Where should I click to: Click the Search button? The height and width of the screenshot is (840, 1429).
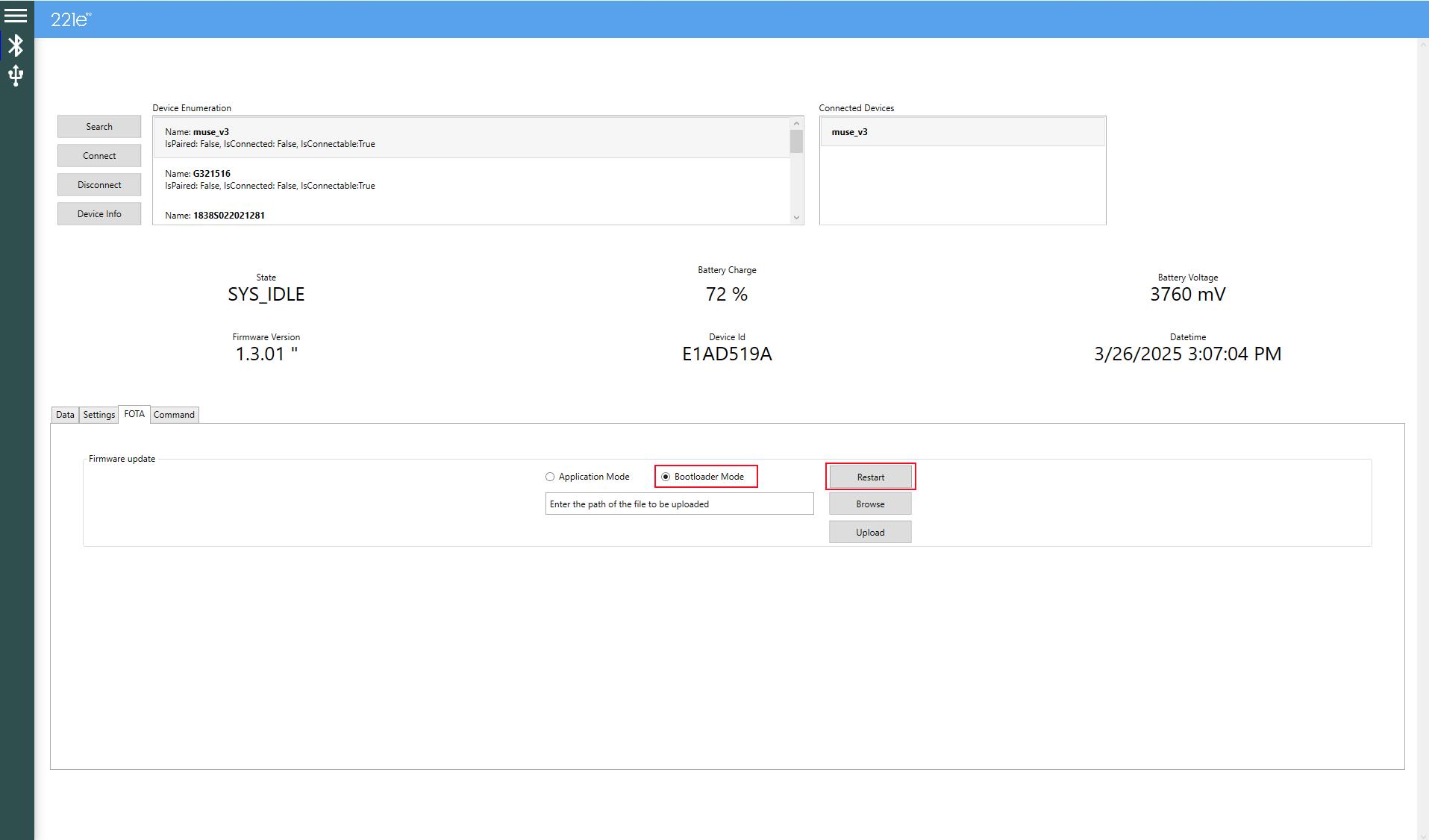[99, 127]
